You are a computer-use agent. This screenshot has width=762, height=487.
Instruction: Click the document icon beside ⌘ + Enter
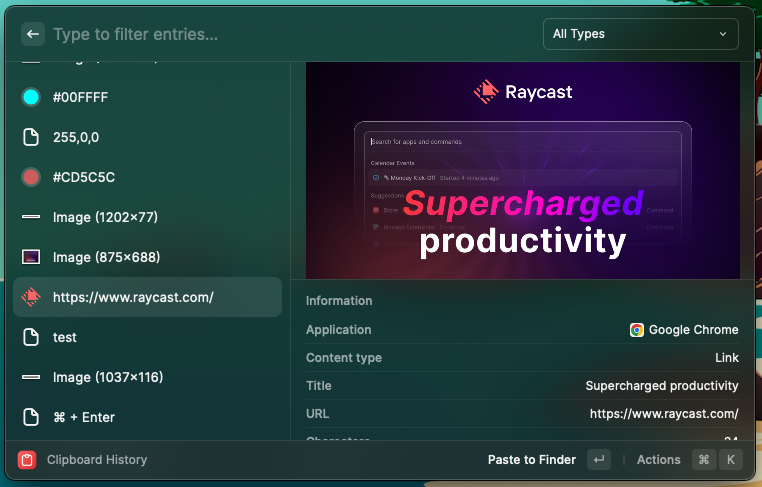[x=31, y=417]
